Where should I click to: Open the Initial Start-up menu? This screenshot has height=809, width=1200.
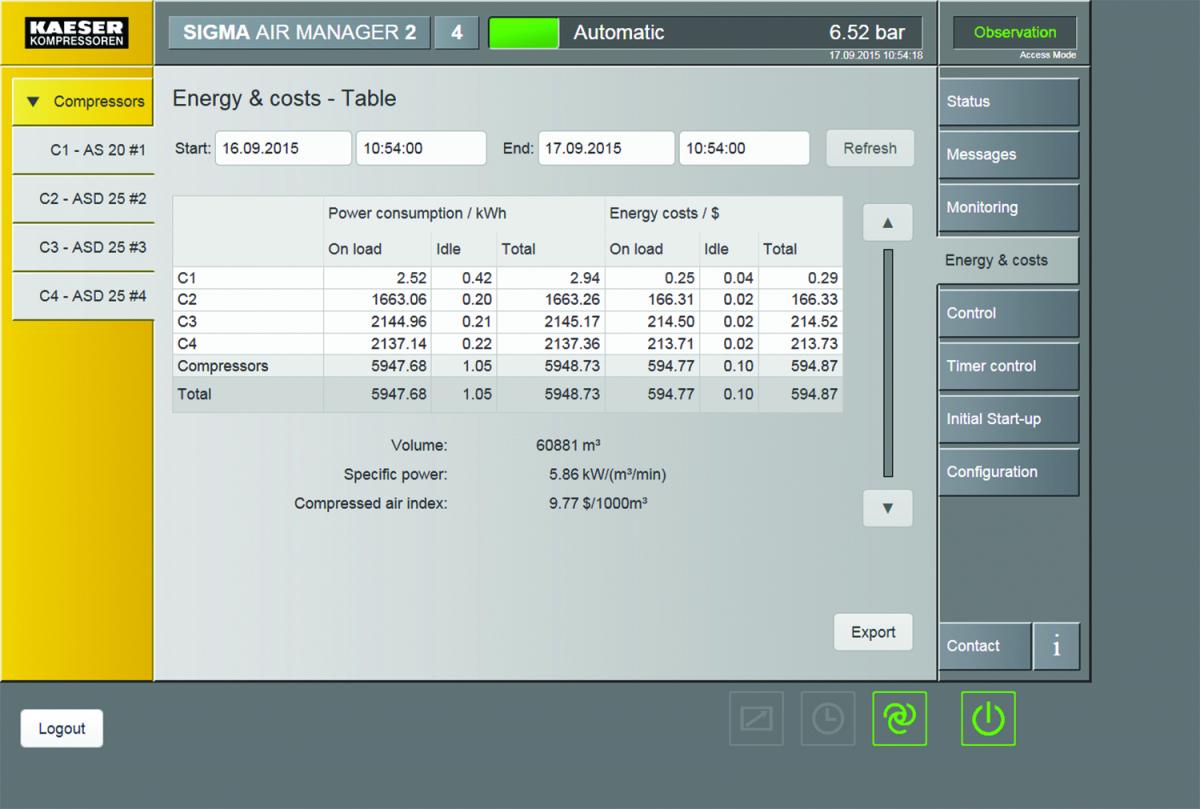[1008, 419]
